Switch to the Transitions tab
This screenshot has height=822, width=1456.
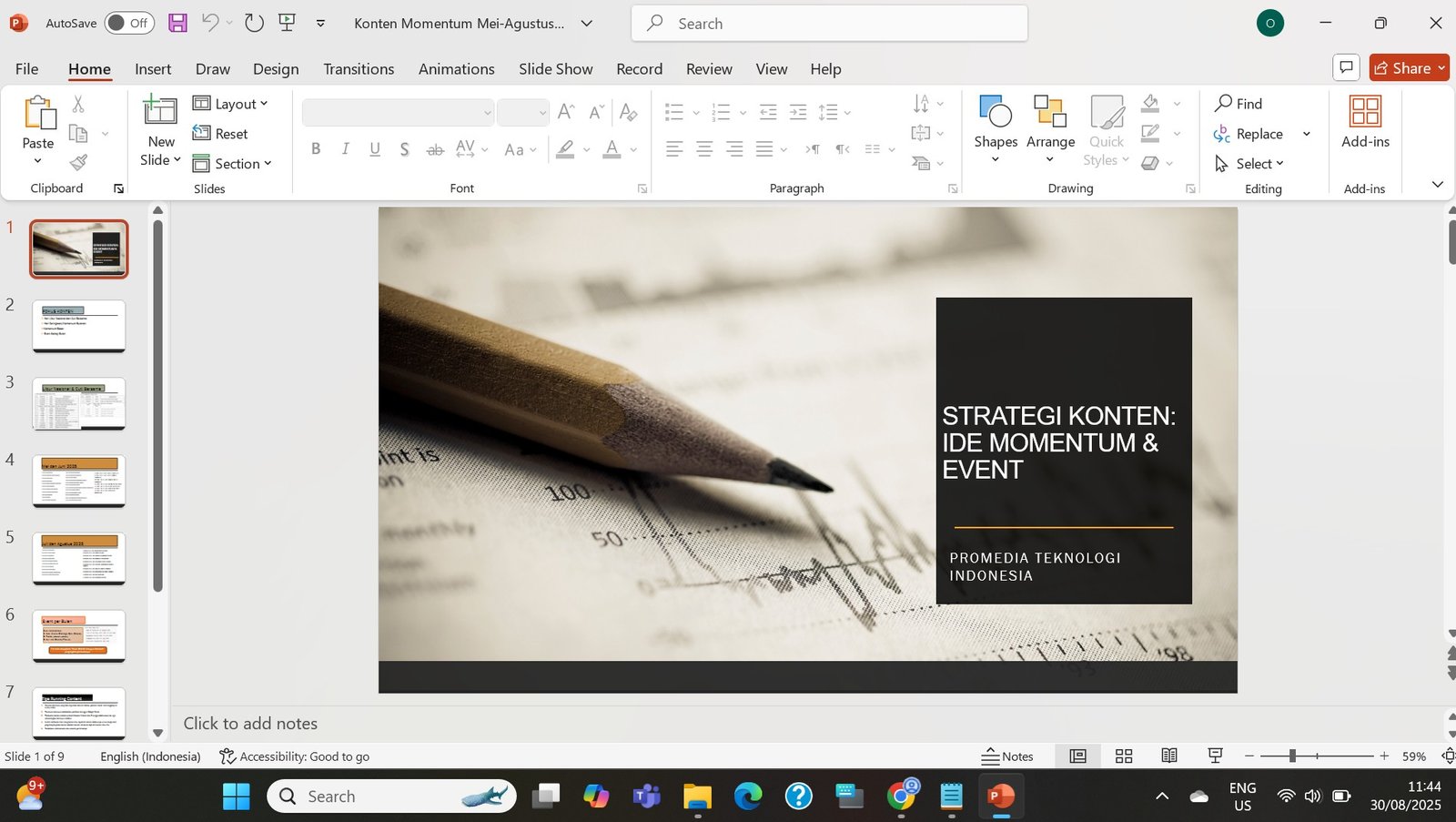pos(358,68)
